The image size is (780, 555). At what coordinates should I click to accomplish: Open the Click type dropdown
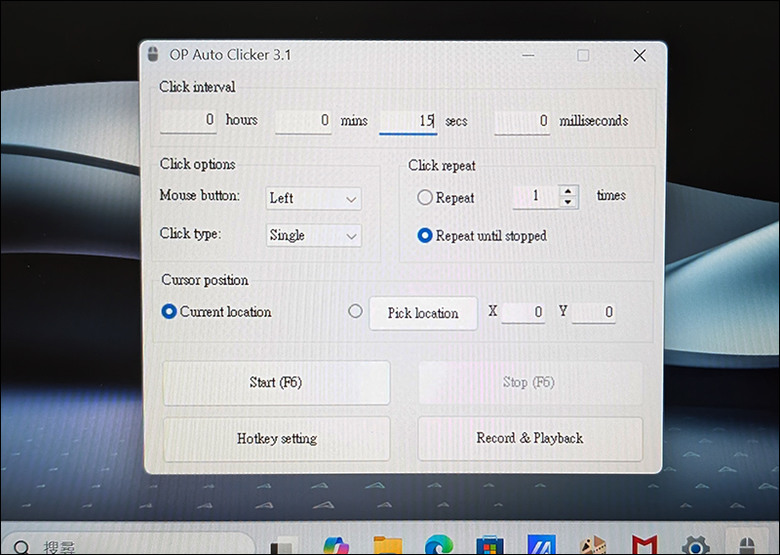click(313, 235)
